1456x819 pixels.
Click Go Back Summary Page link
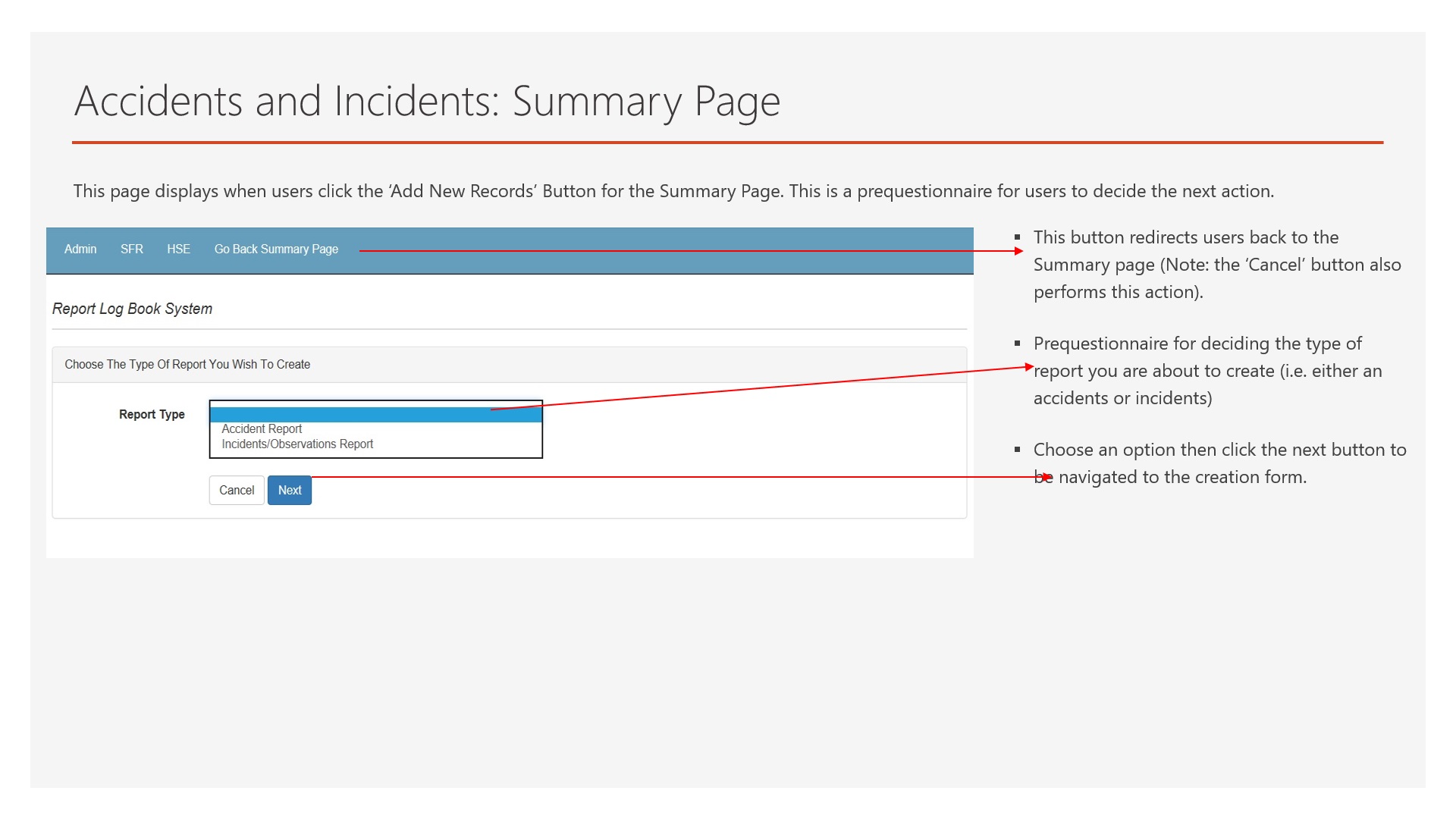pyautogui.click(x=276, y=249)
